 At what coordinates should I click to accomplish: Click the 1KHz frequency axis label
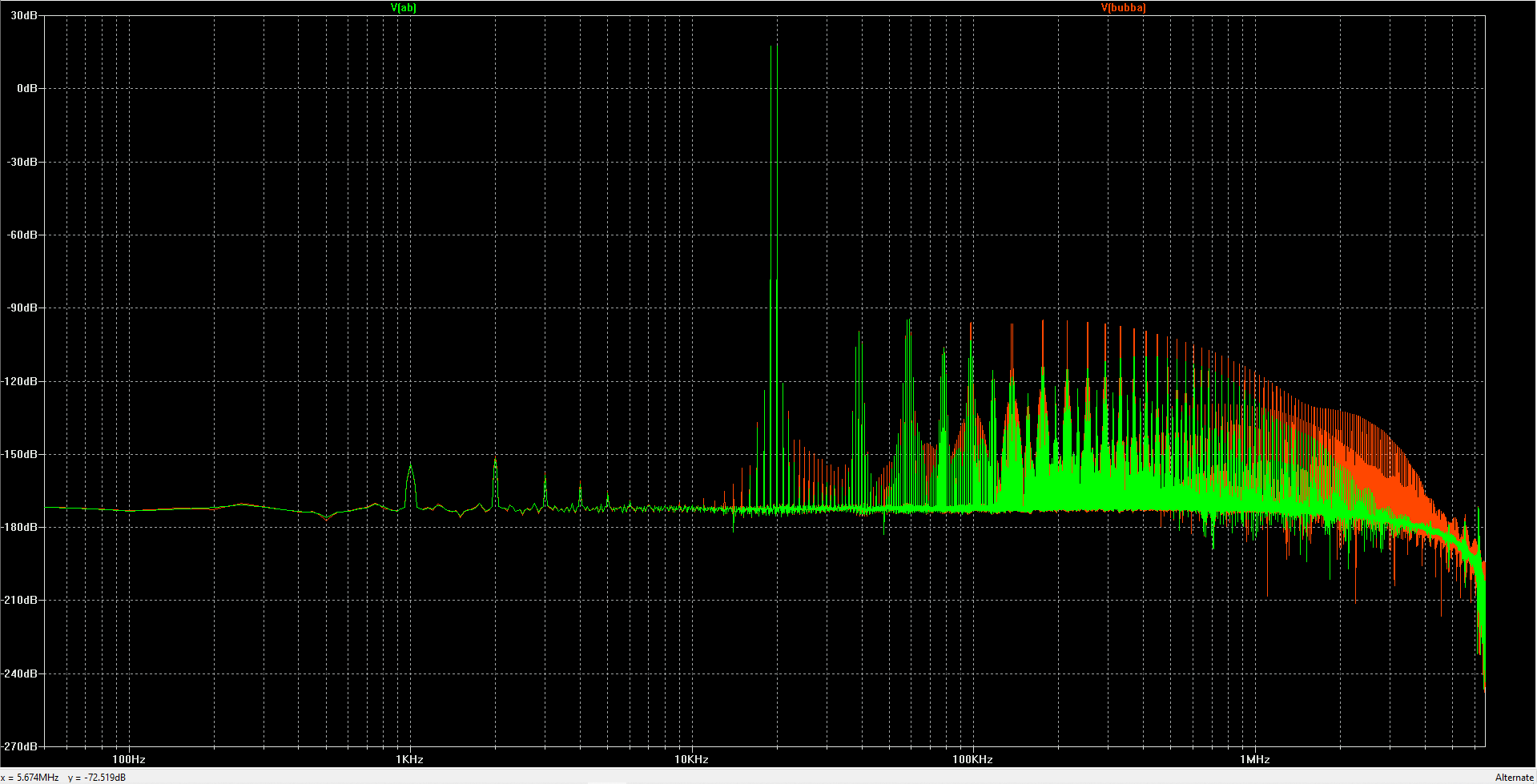(410, 759)
